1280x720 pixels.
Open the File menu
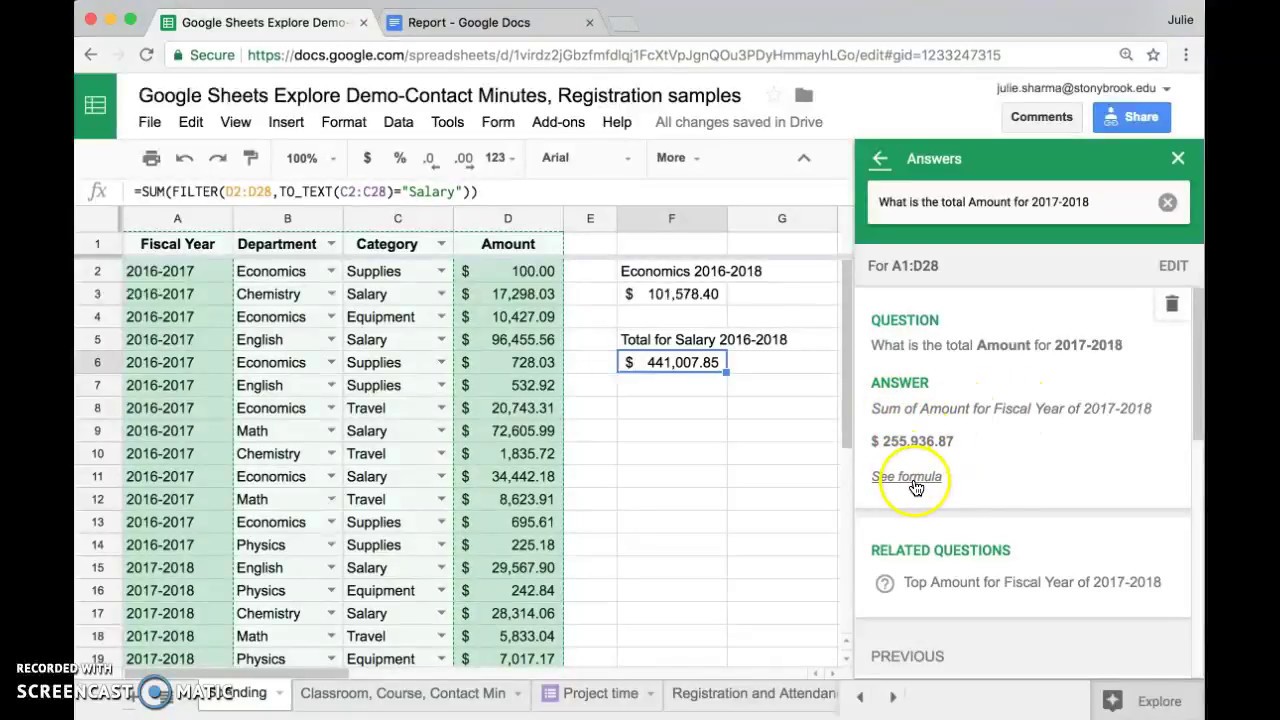coord(149,122)
